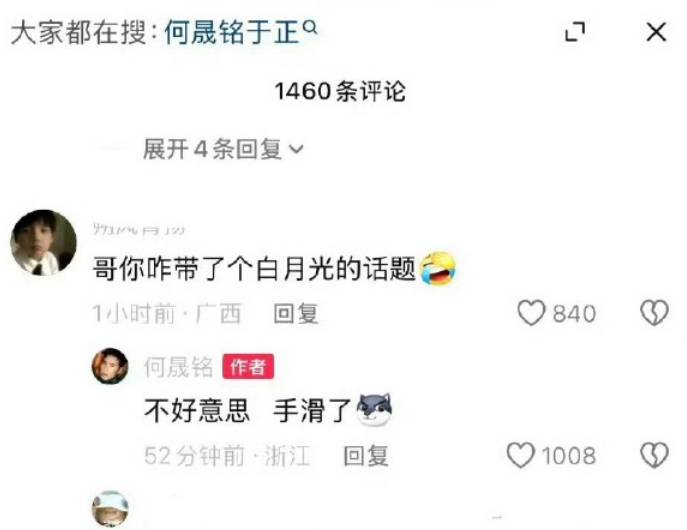The image size is (687, 530).
Task: Open 何晟铭's avatar in reply
Action: [x=110, y=366]
